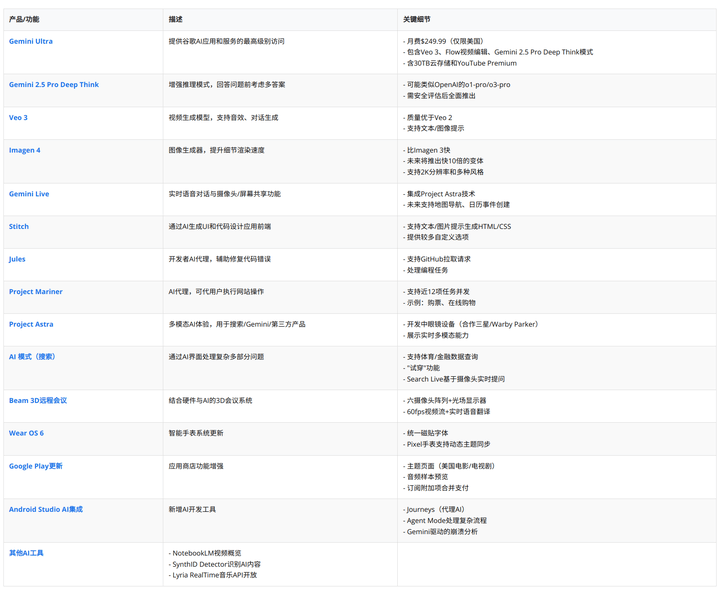Click the Pixel手表支持动态主题同步 line

[x=447, y=444]
